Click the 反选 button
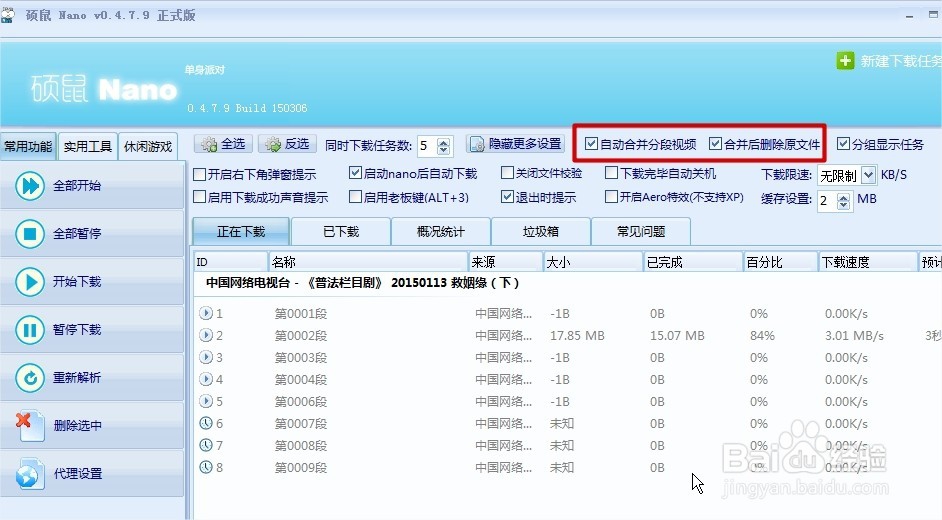Screen dimensions: 942x520 [x=288, y=144]
